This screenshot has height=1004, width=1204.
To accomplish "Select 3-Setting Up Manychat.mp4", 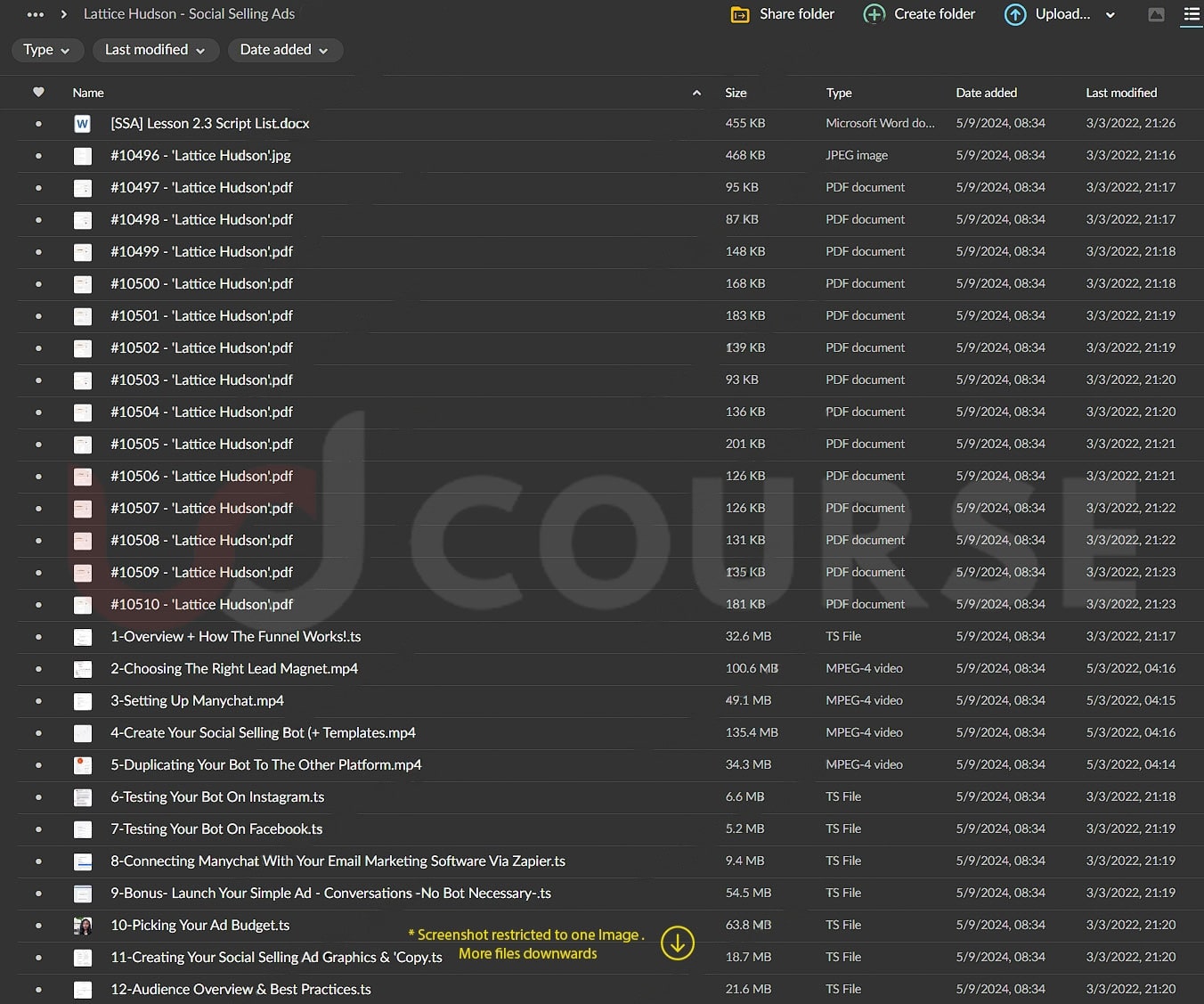I will point(197,701).
